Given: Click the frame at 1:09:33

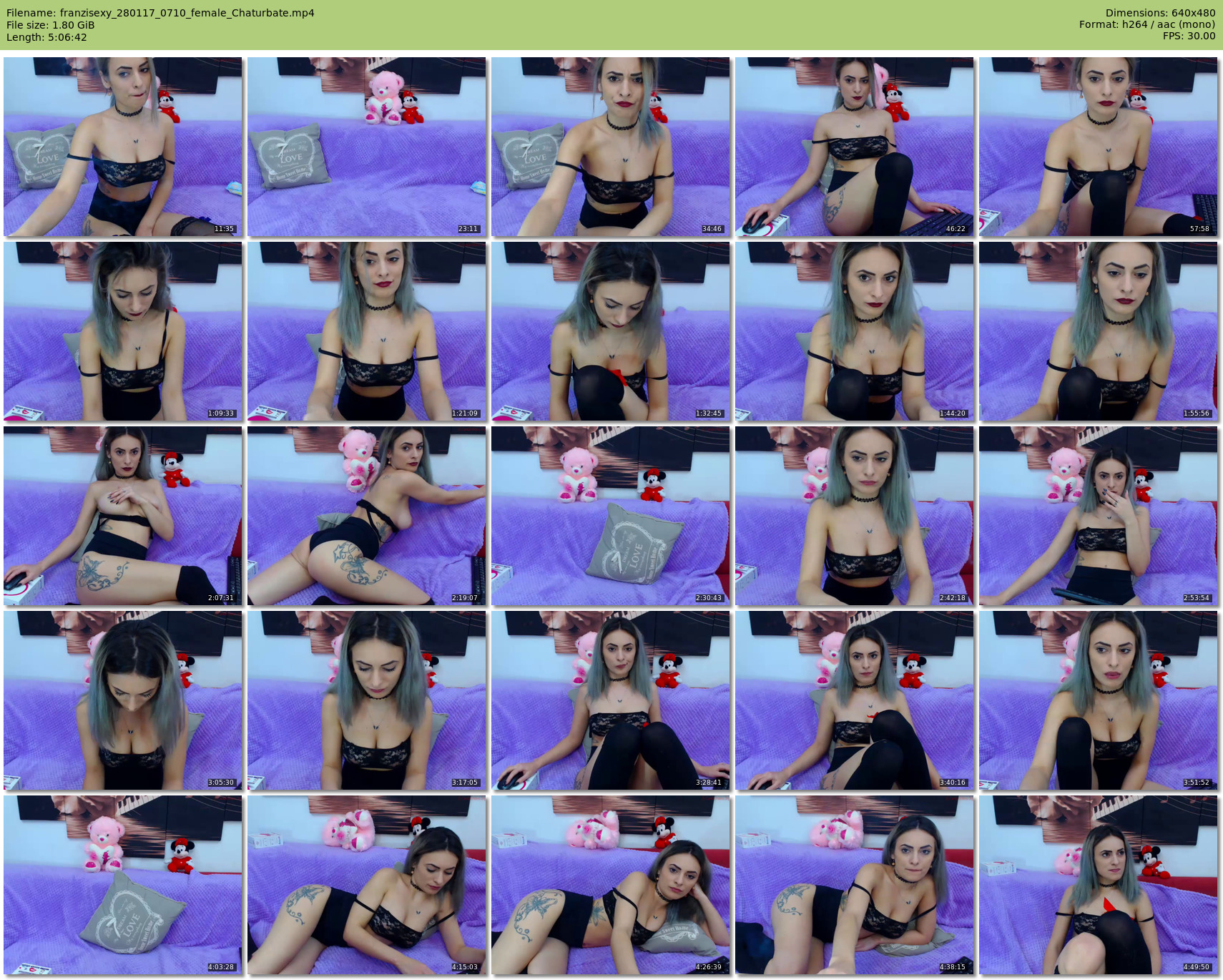Looking at the screenshot, I should point(123,331).
